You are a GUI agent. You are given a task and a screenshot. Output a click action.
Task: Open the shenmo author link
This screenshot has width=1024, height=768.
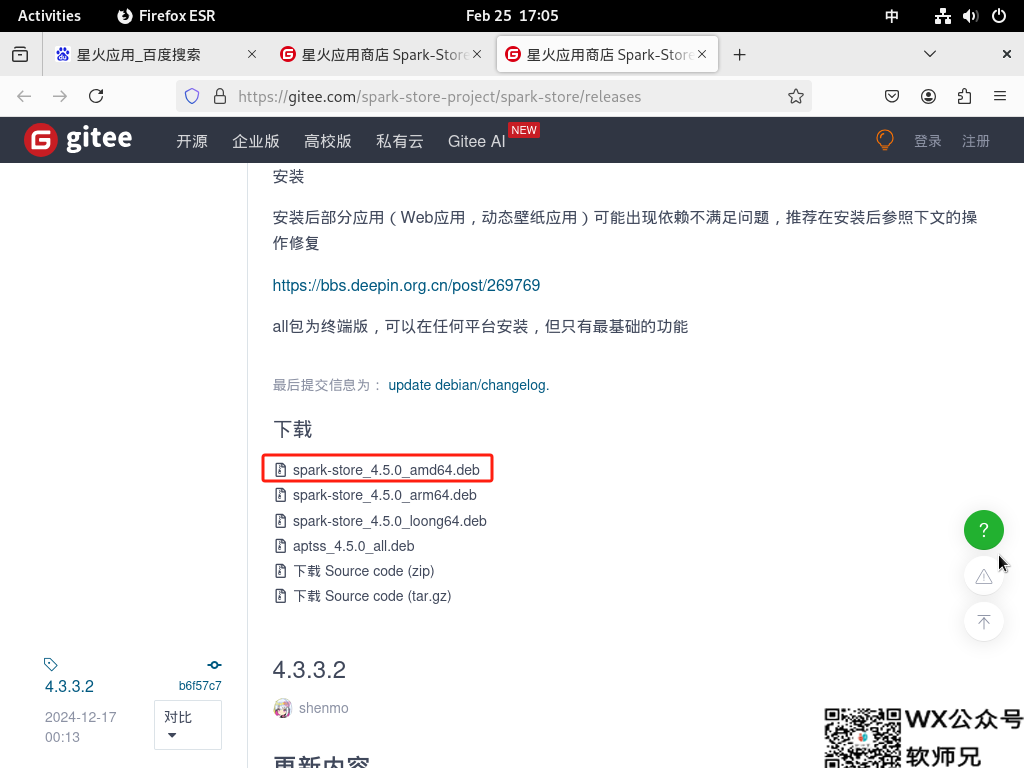[323, 708]
